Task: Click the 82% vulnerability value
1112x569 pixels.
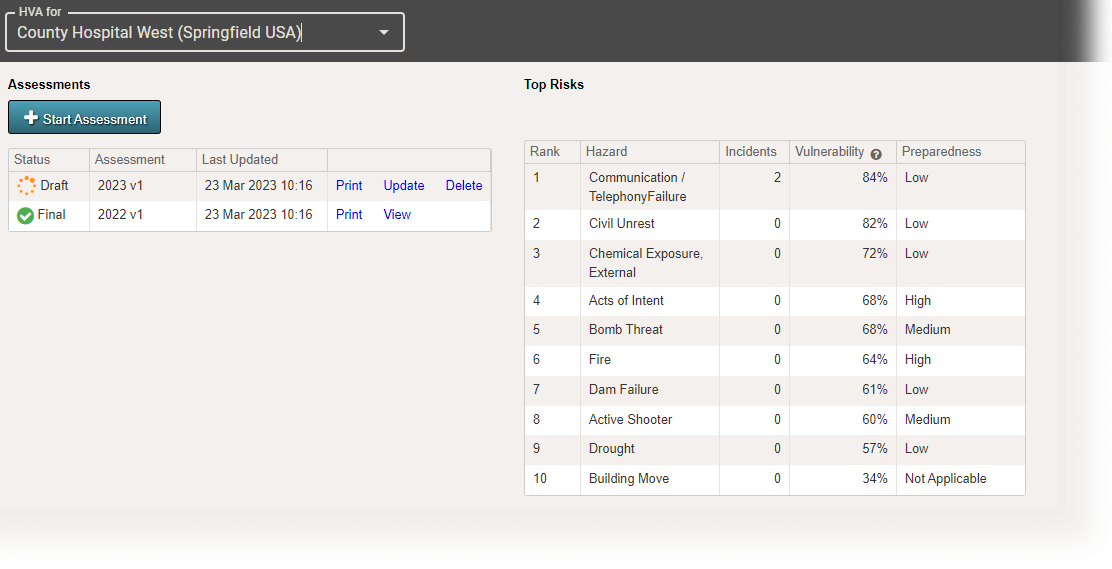Action: pyautogui.click(x=874, y=223)
